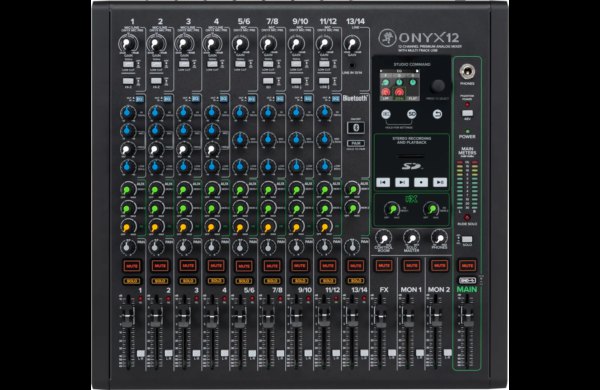Click the MON 1 fader cap
This screenshot has height=390, width=600.
click(x=408, y=317)
